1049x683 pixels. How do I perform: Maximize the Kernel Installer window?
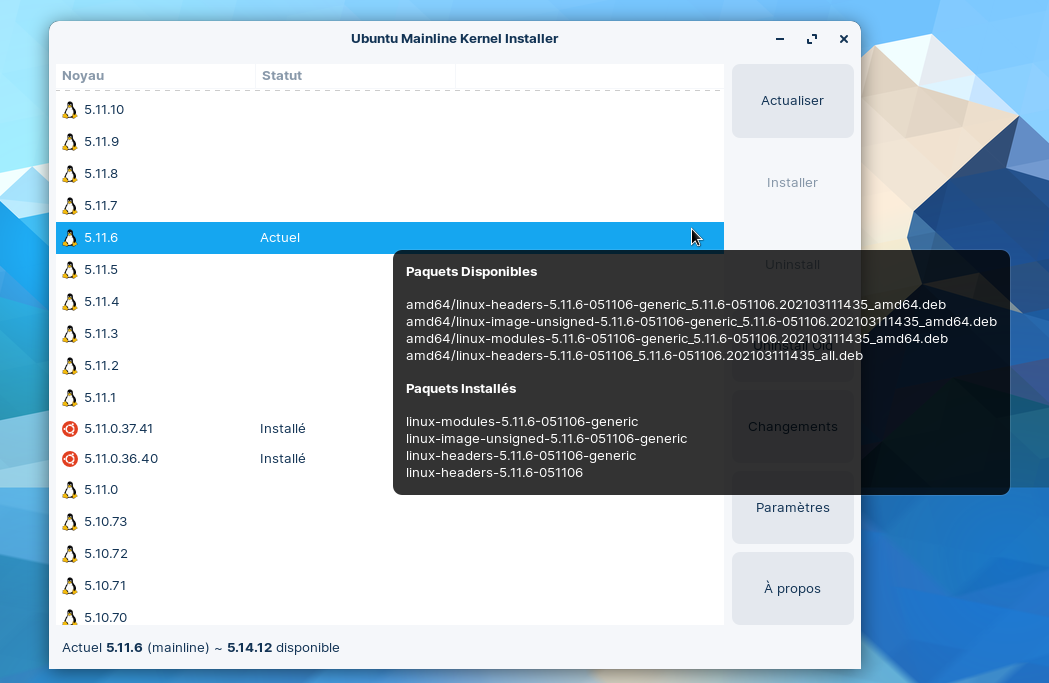pyautogui.click(x=811, y=39)
